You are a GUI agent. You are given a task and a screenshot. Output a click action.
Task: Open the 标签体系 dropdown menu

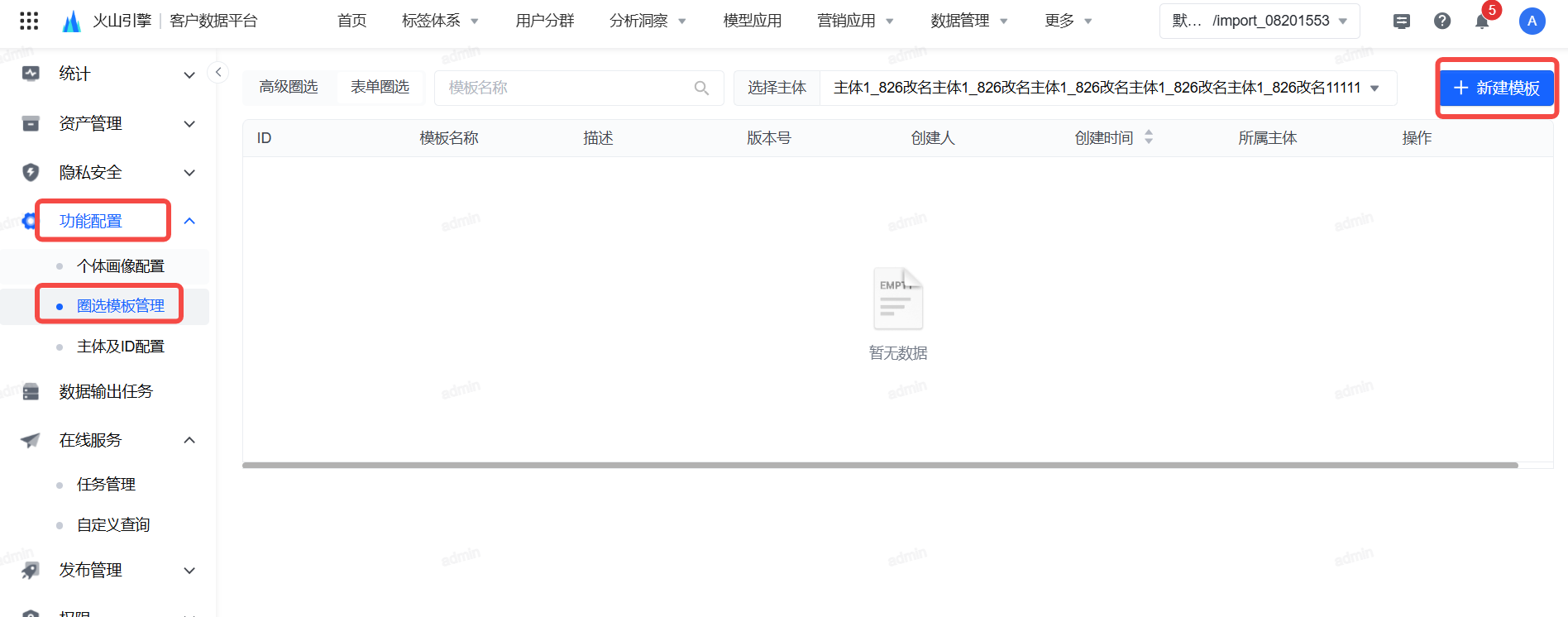tap(440, 21)
